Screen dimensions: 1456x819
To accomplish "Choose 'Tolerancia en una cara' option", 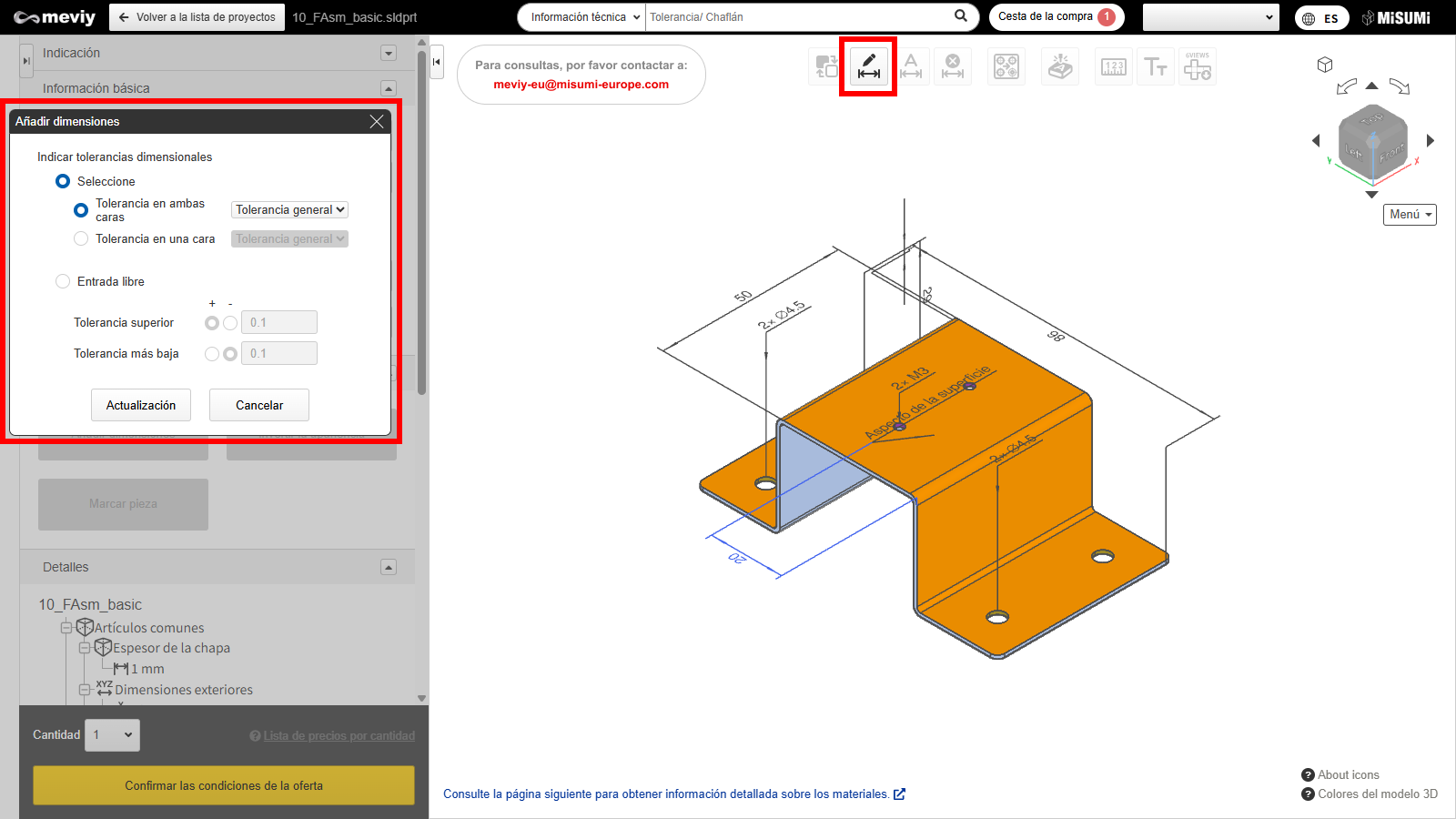I will click(81, 238).
